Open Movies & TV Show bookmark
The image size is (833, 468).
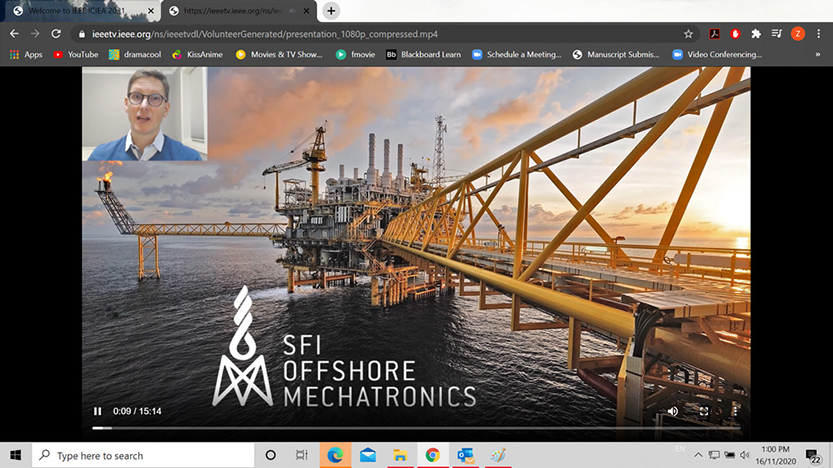279,54
